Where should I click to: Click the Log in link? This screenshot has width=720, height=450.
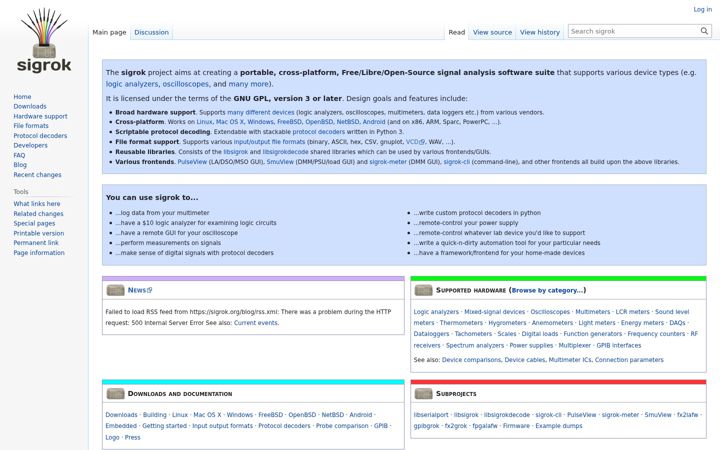[x=703, y=9]
